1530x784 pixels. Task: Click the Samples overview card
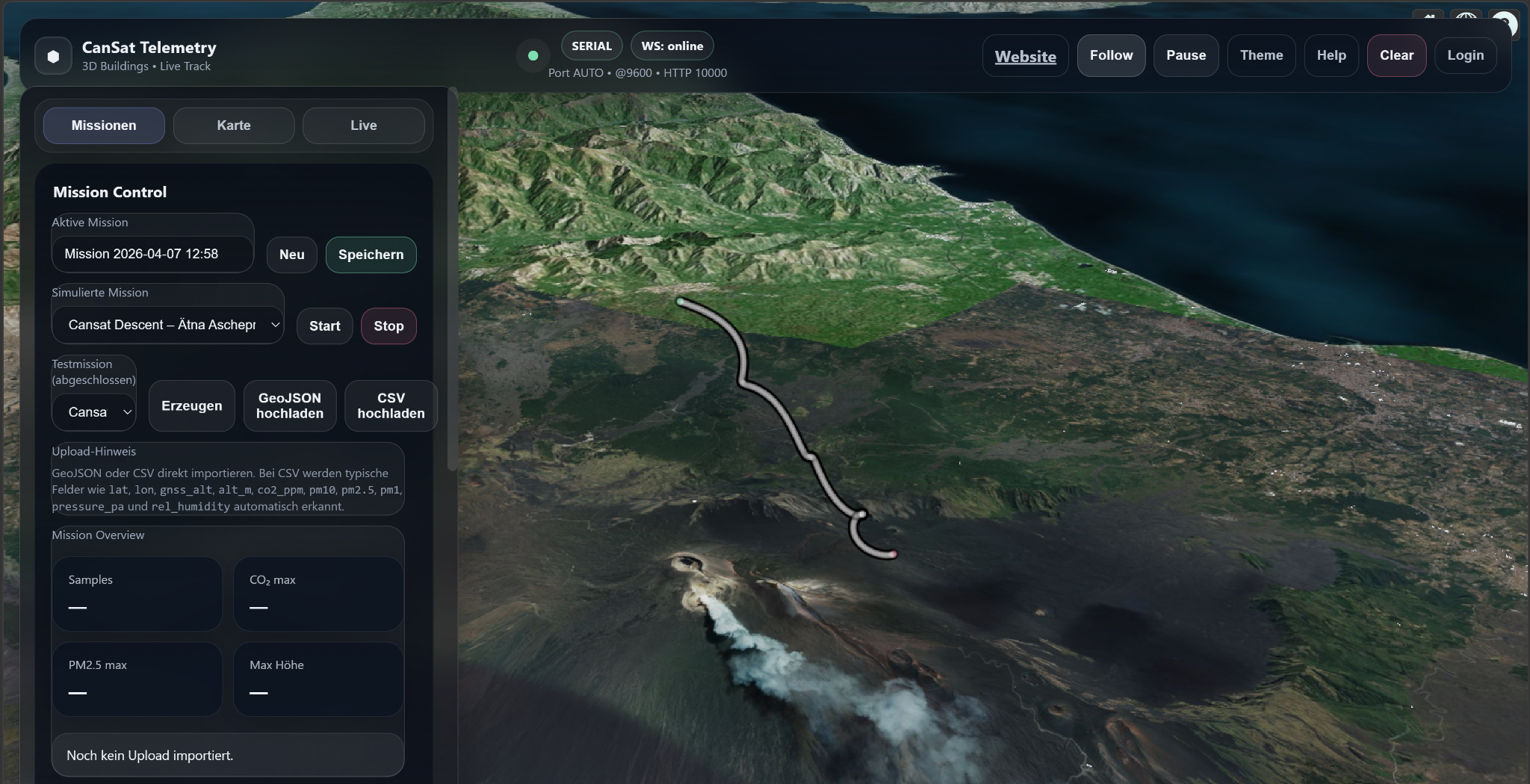(x=137, y=594)
